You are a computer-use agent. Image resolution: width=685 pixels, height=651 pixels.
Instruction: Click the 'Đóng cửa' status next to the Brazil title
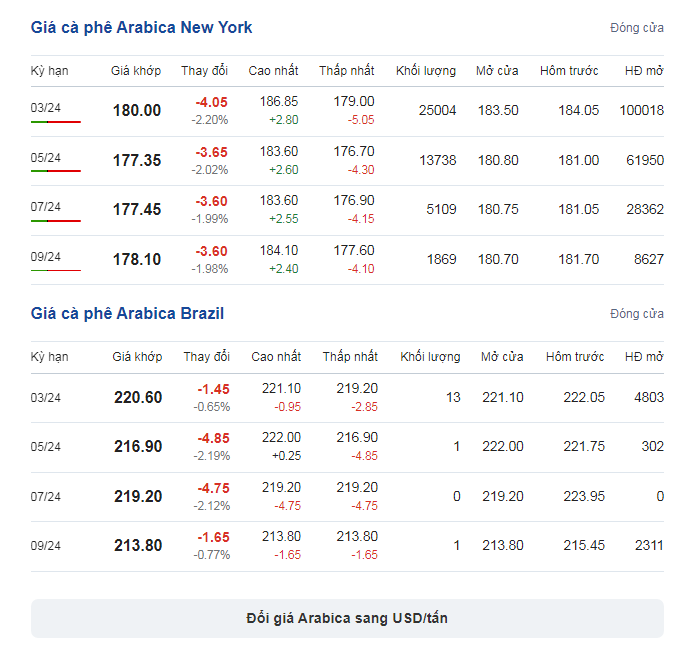click(637, 314)
